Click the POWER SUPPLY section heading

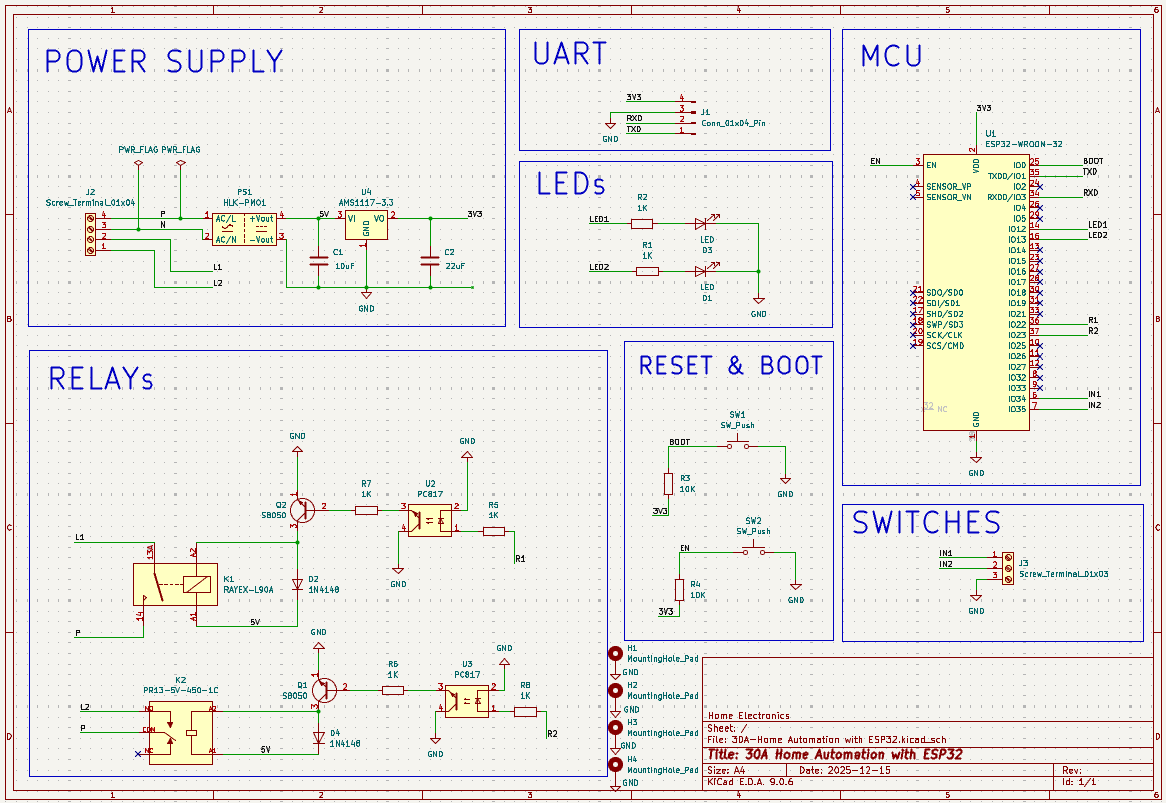pyautogui.click(x=164, y=61)
